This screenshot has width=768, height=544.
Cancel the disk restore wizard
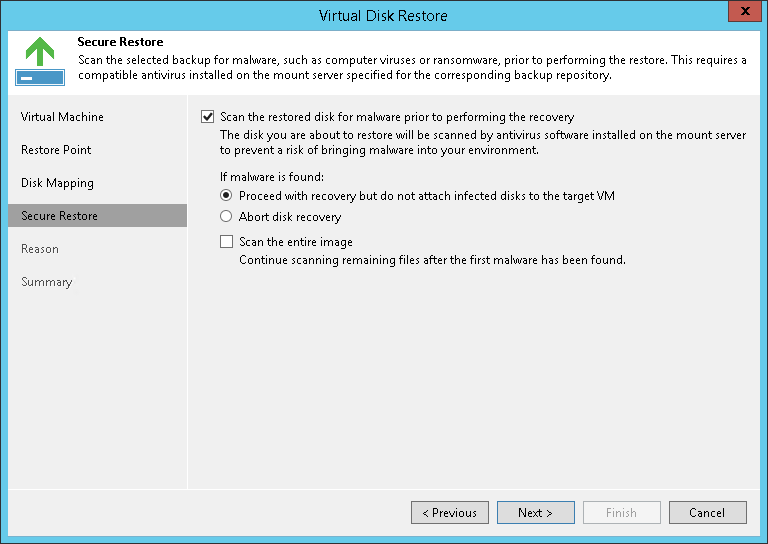[x=707, y=513]
